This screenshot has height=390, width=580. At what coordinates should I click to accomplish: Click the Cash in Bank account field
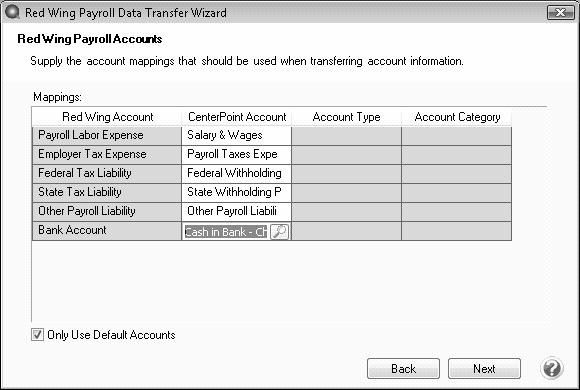tap(226, 232)
